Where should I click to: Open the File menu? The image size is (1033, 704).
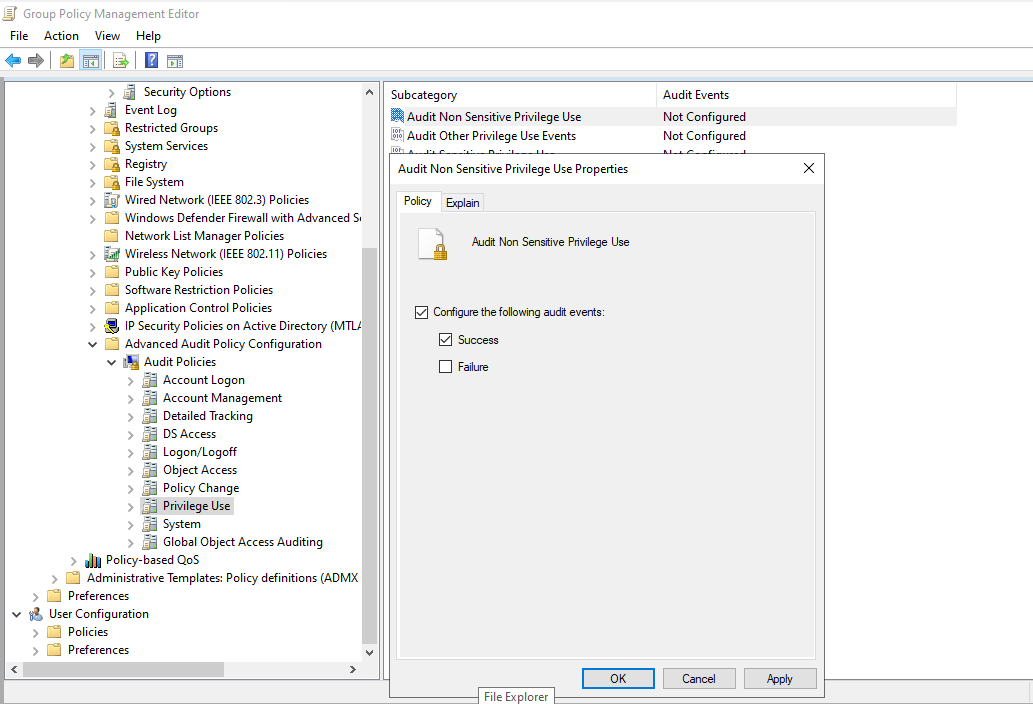19,36
